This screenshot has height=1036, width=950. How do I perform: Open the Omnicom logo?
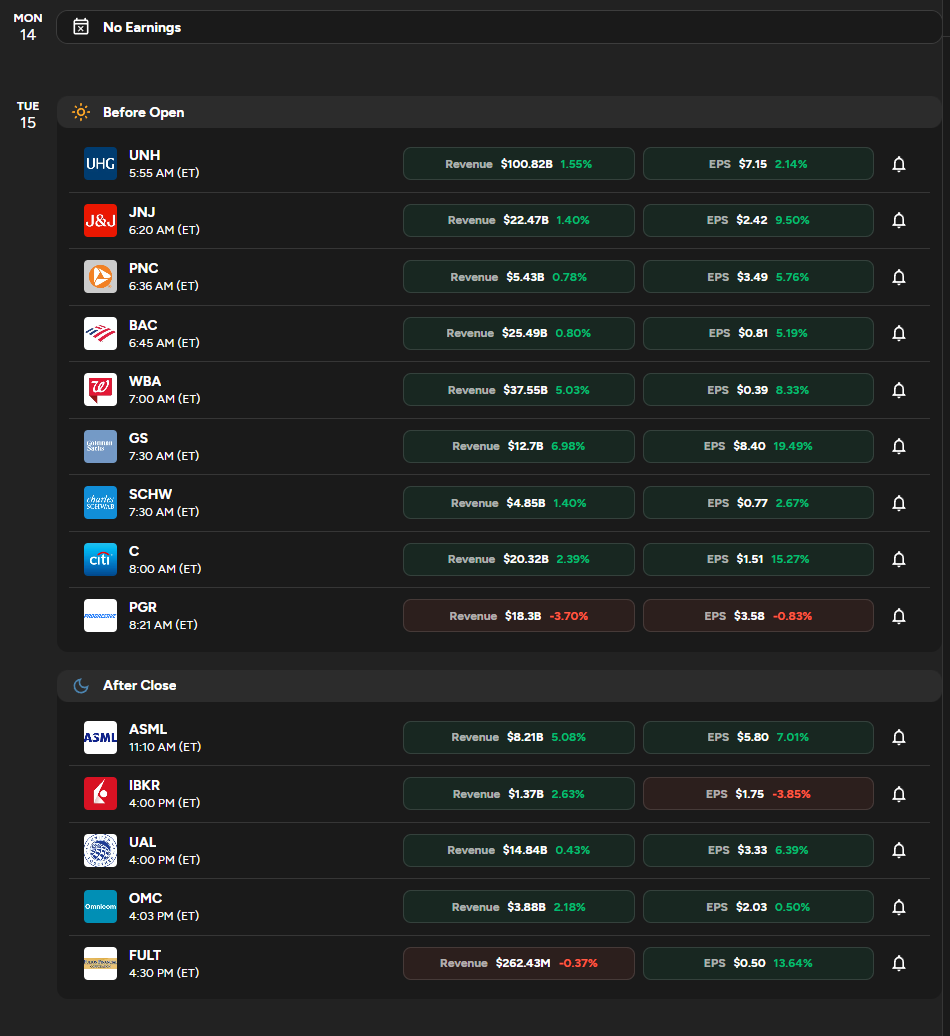point(100,906)
